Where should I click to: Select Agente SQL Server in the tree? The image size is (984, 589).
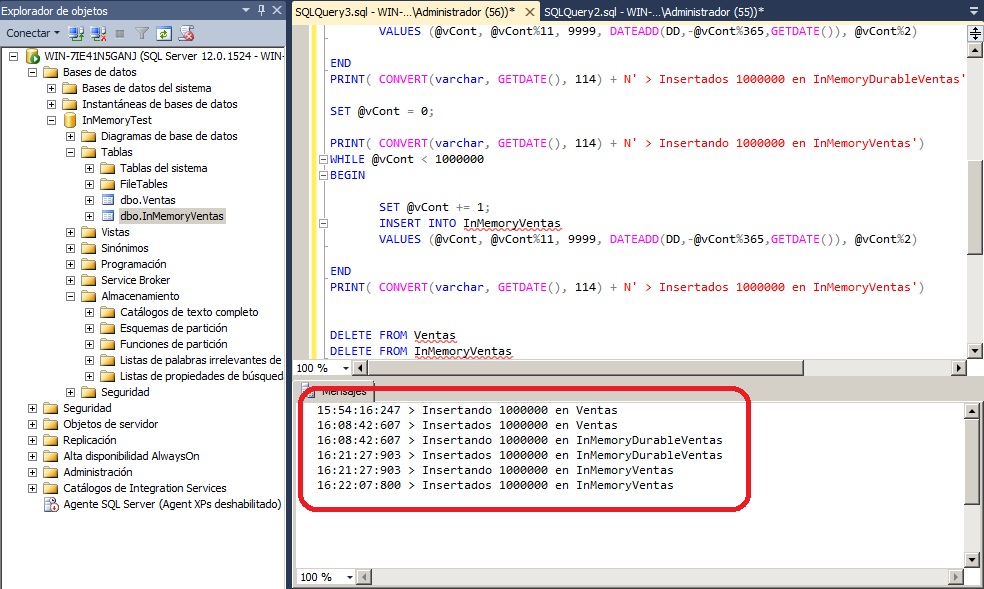click(171, 504)
